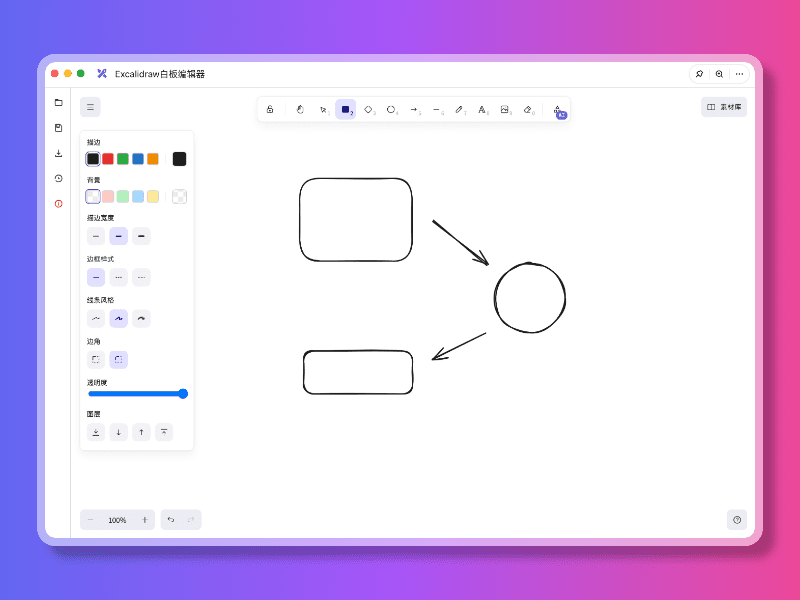The image size is (800, 600).
Task: Zoom out with the minus button
Action: 90,520
